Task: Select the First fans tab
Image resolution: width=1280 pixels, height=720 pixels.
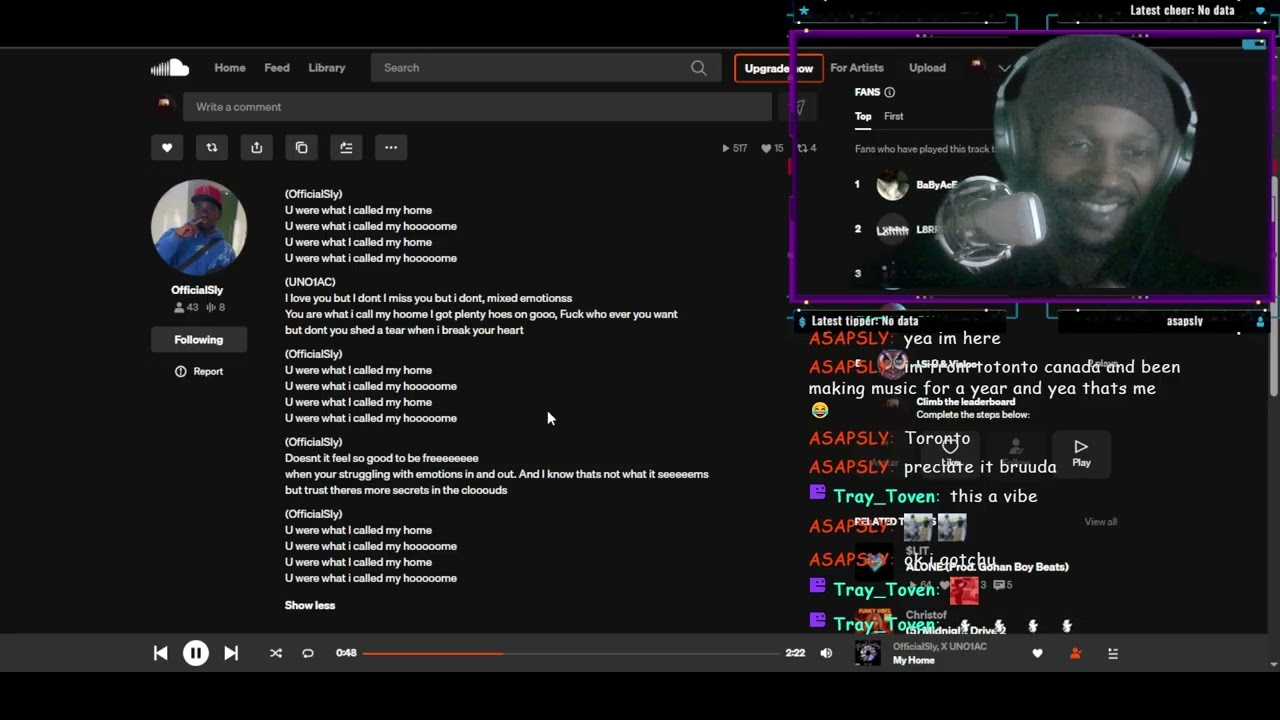Action: [x=894, y=116]
